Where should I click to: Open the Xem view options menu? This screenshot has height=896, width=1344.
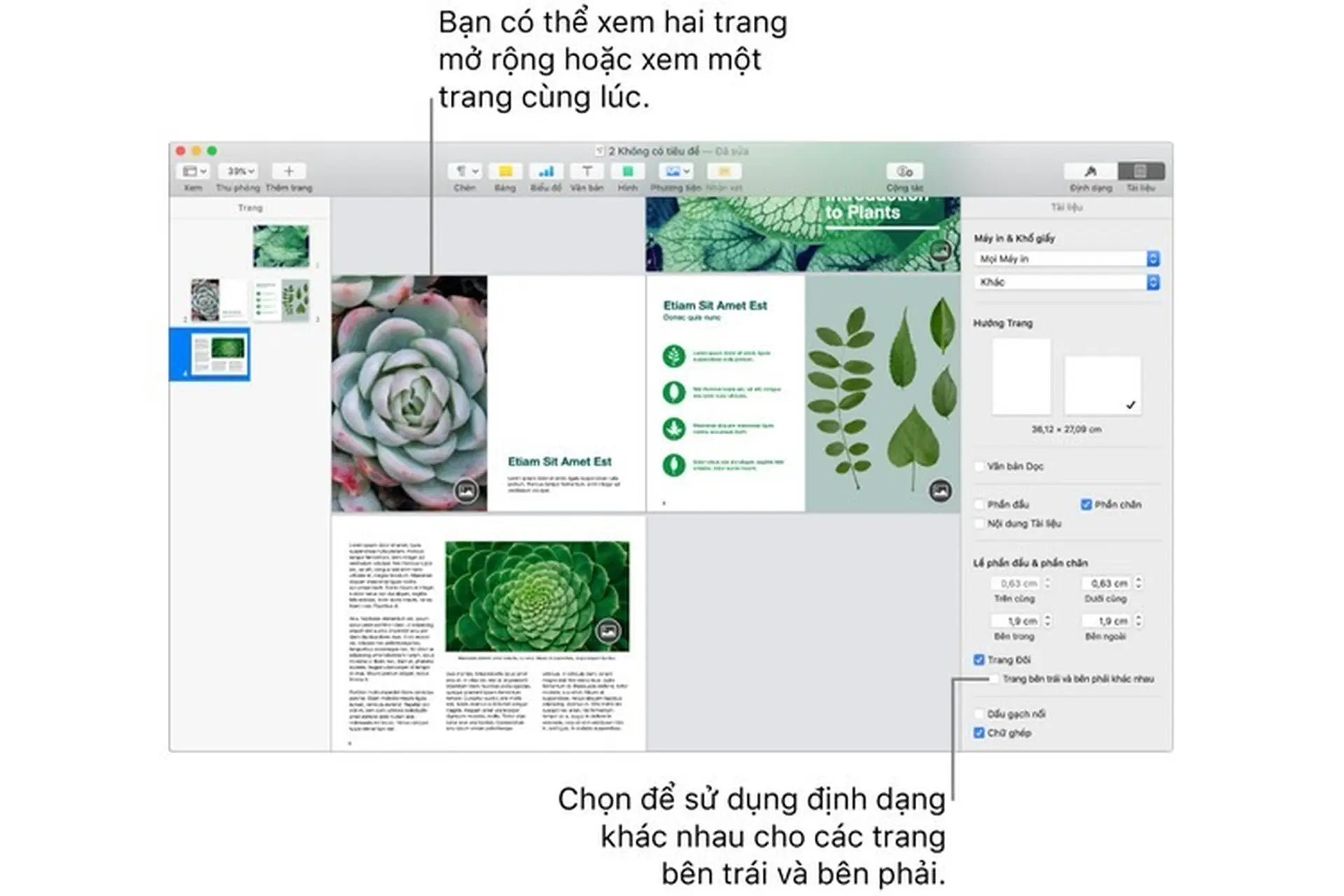(194, 171)
